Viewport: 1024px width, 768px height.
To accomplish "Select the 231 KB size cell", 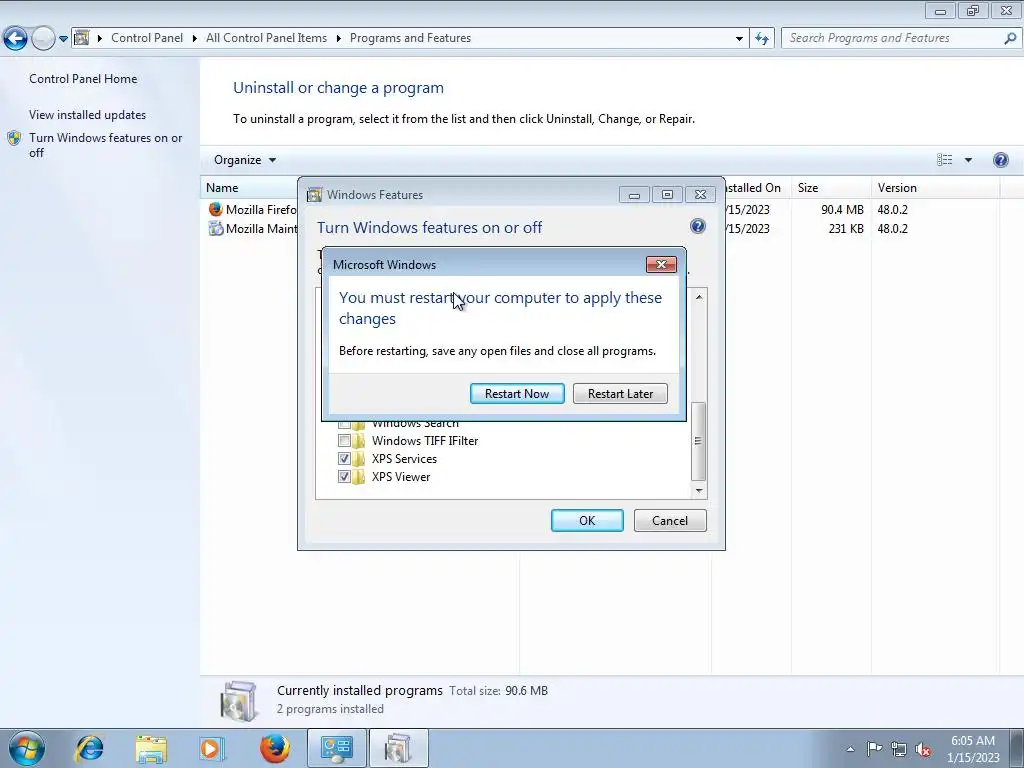I will (846, 229).
